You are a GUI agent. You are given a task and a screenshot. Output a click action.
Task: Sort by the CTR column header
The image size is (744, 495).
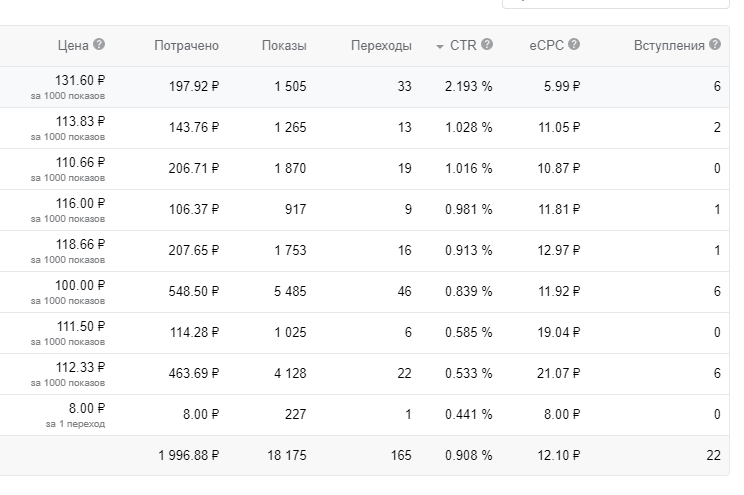(x=463, y=45)
